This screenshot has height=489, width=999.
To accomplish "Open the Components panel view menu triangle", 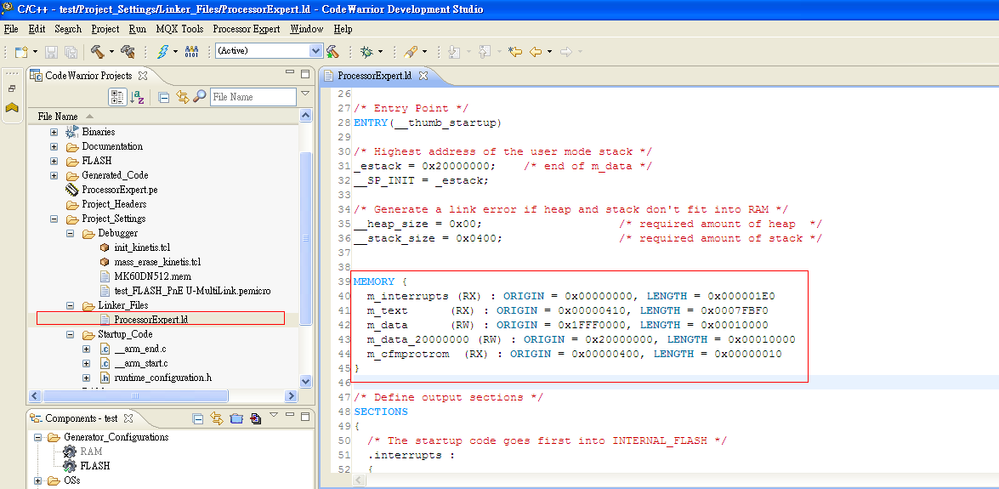I will [x=274, y=415].
